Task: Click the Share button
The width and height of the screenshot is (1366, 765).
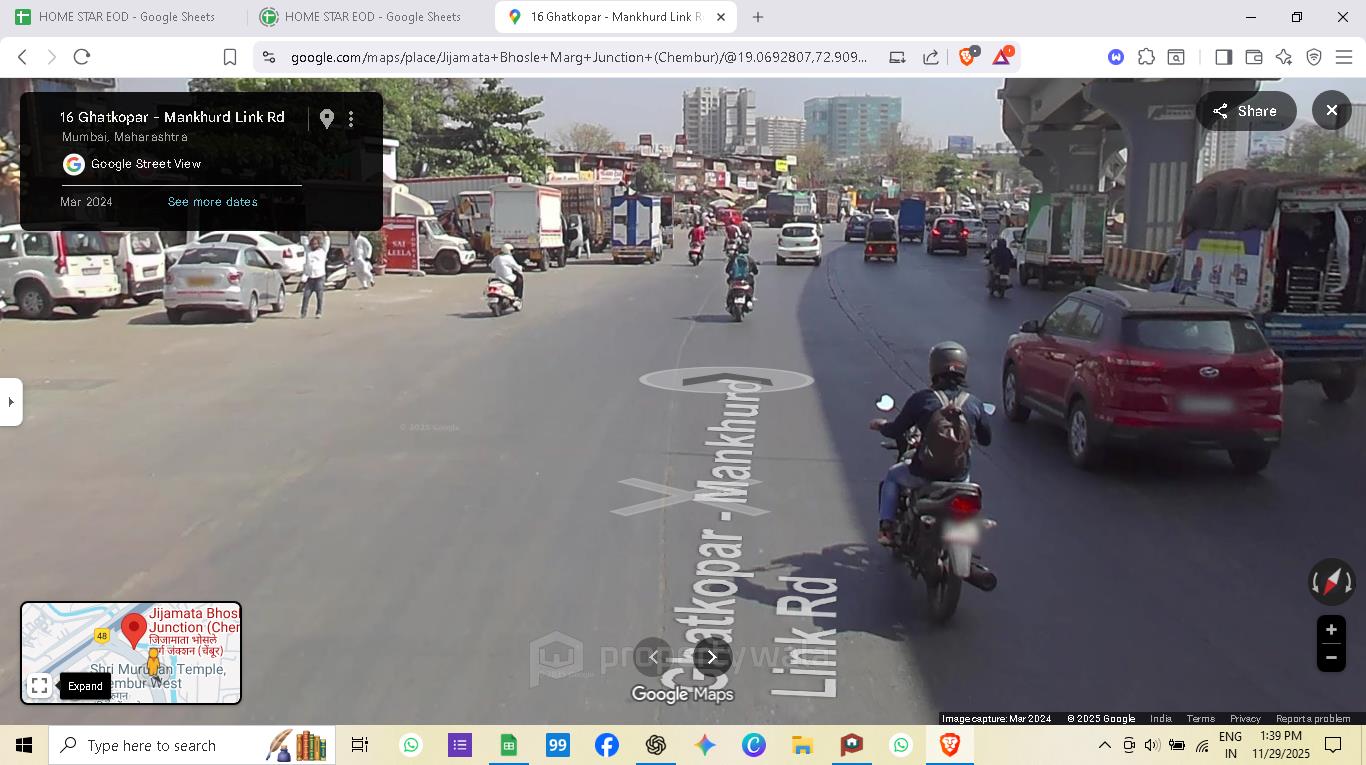Action: tap(1246, 111)
